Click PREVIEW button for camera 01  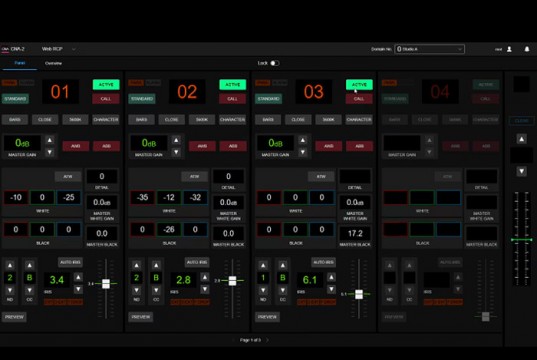tap(14, 317)
